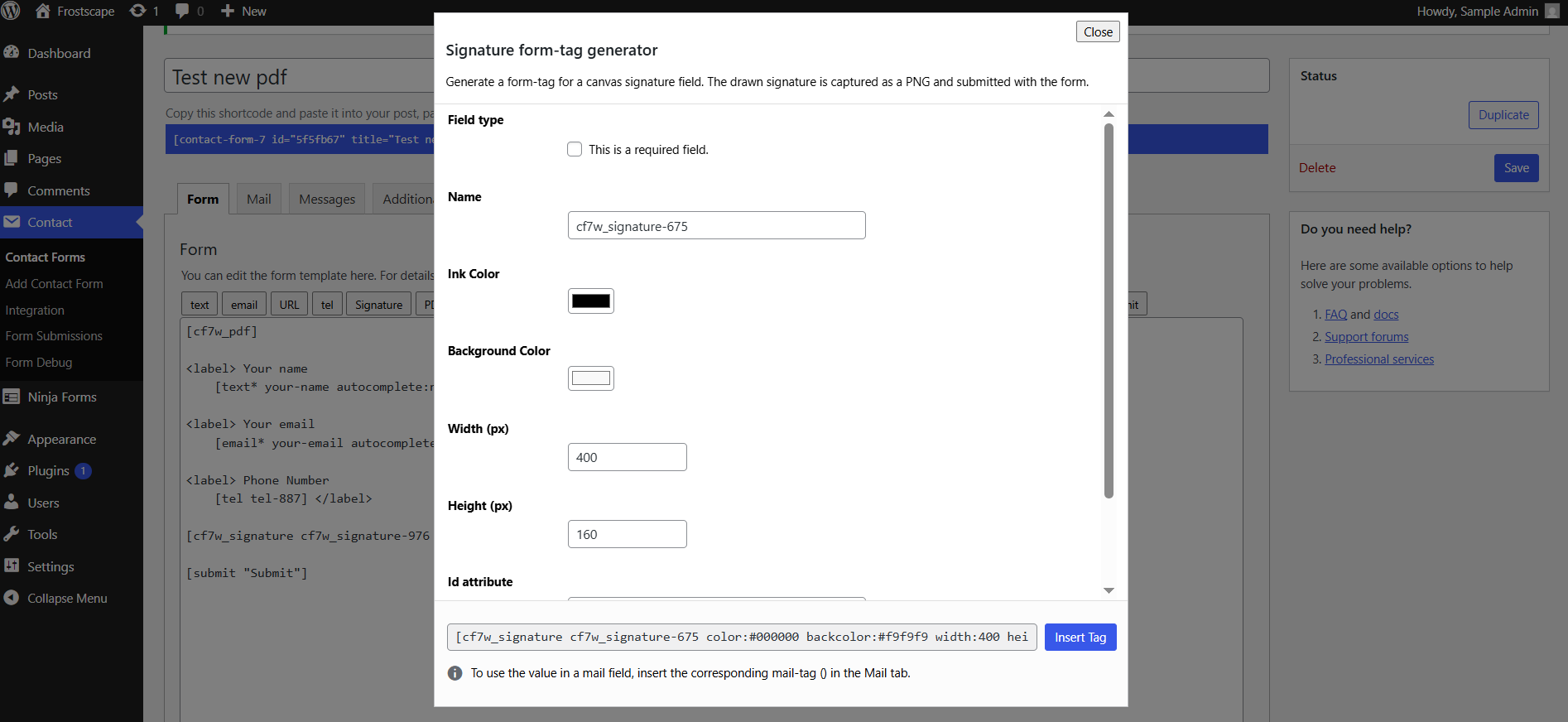Open the Professional services link
Screen dimensions: 1568x722
pos(1379,359)
